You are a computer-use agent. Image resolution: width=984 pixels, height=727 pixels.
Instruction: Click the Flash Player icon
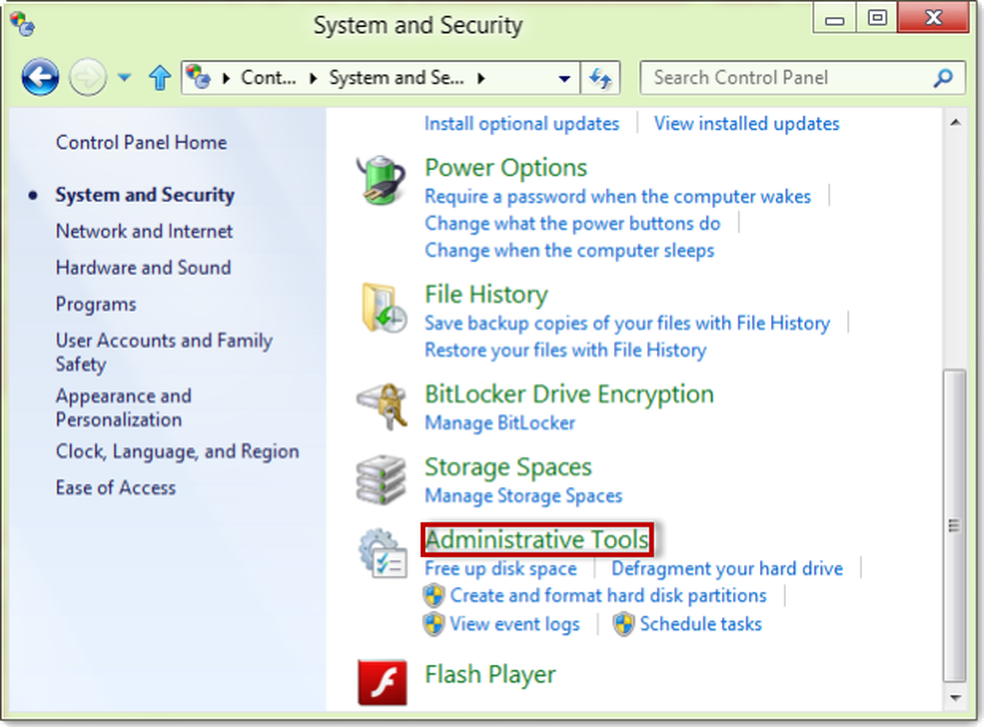coord(382,682)
